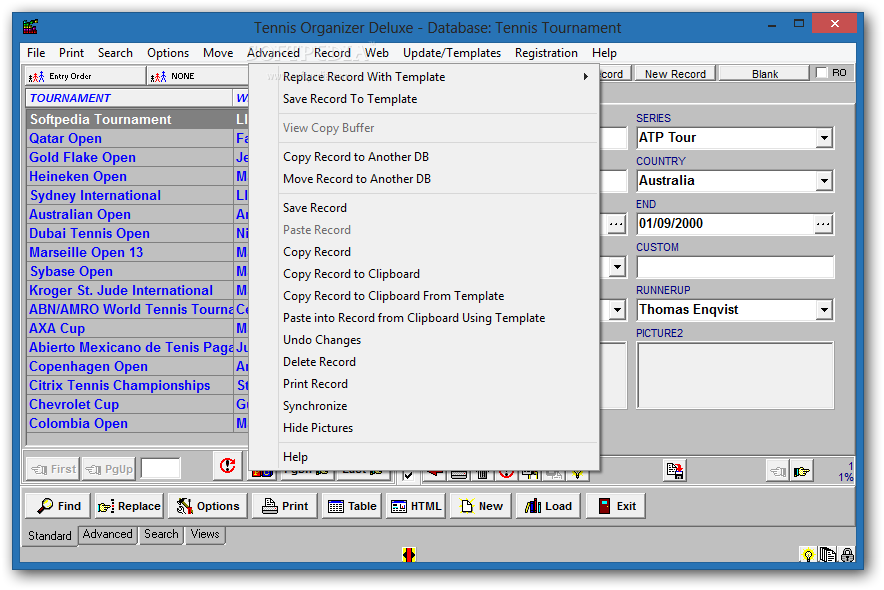The image size is (884, 590).
Task: Click the Find magnifier button
Action: (x=59, y=506)
